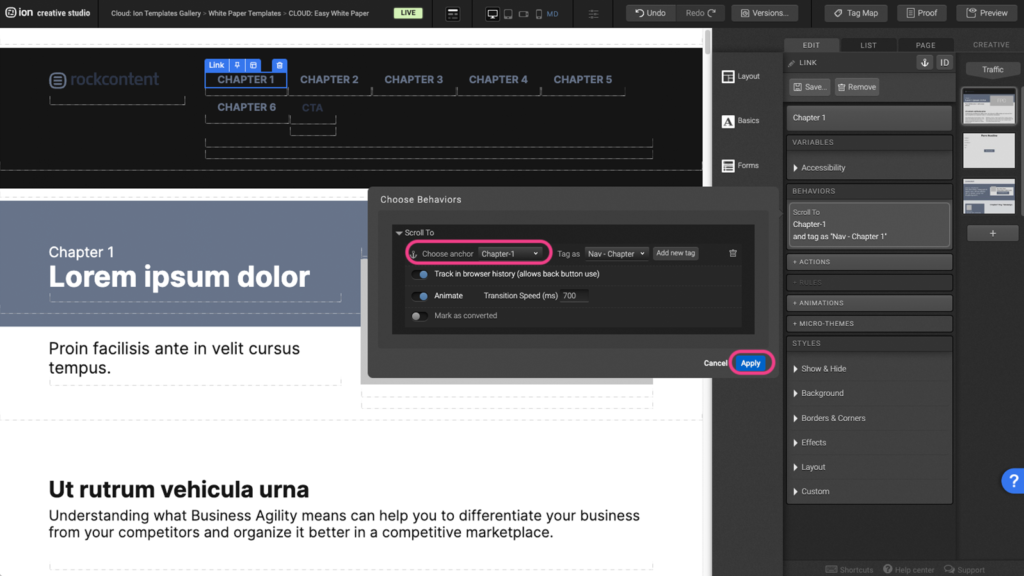Turn off the Animate toggle
This screenshot has height=576, width=1024.
point(420,296)
